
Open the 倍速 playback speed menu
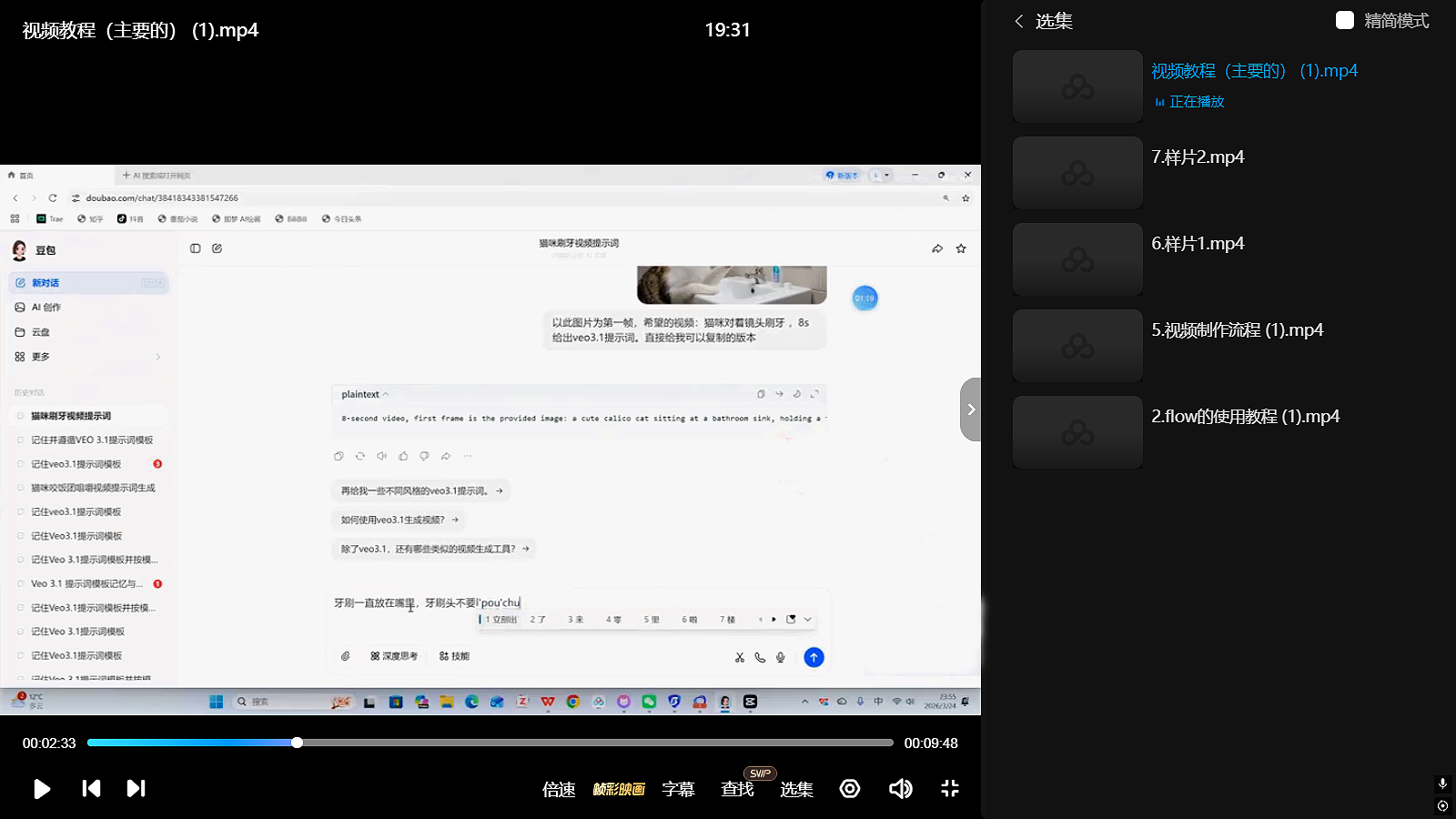coord(559,790)
